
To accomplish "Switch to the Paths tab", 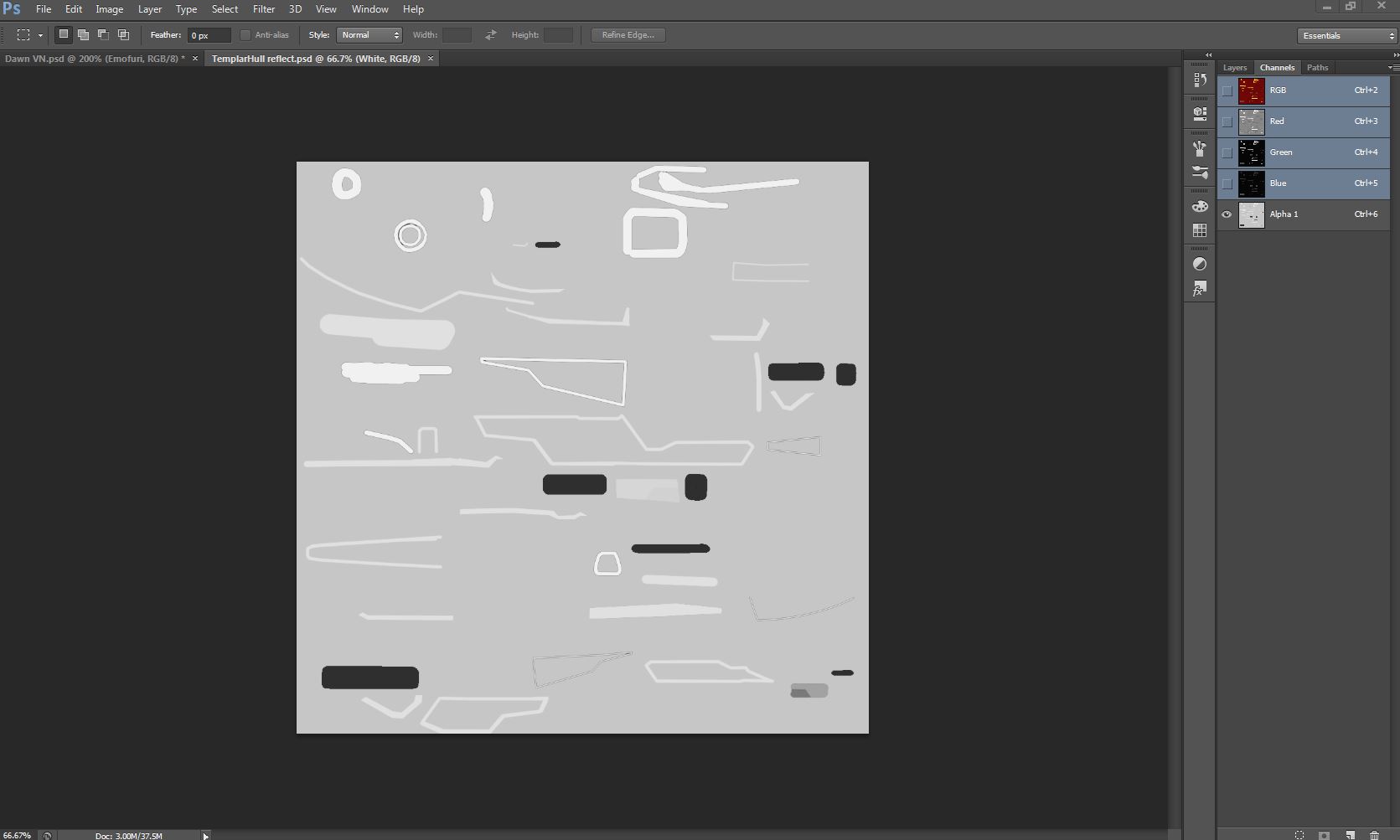I will 1317,68.
